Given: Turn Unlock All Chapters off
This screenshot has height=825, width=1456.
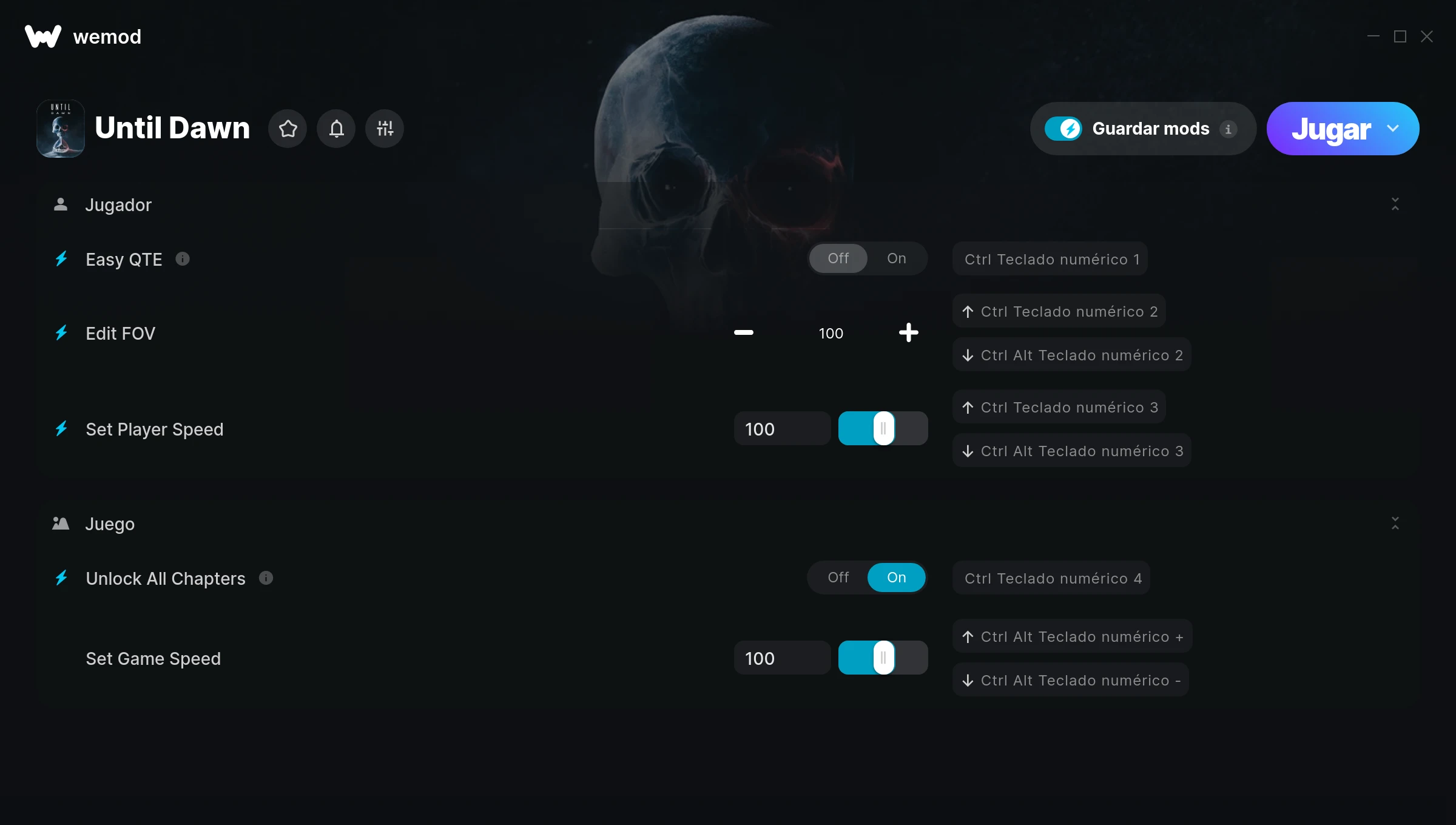Looking at the screenshot, I should 838,577.
